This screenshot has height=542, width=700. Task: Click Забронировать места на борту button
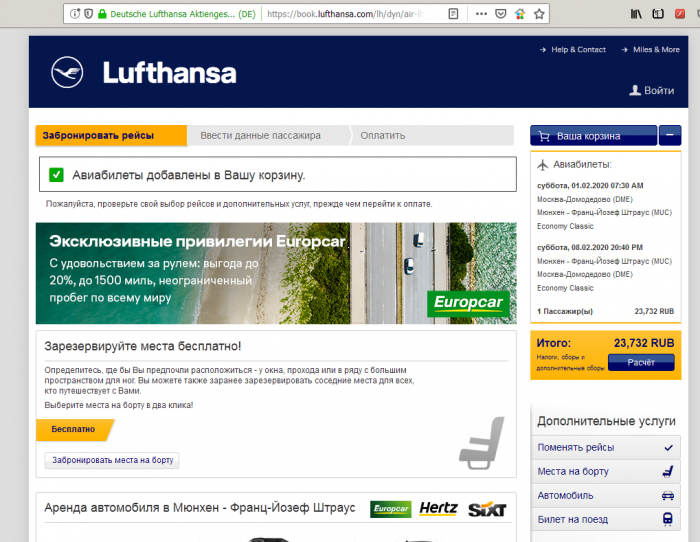112,460
